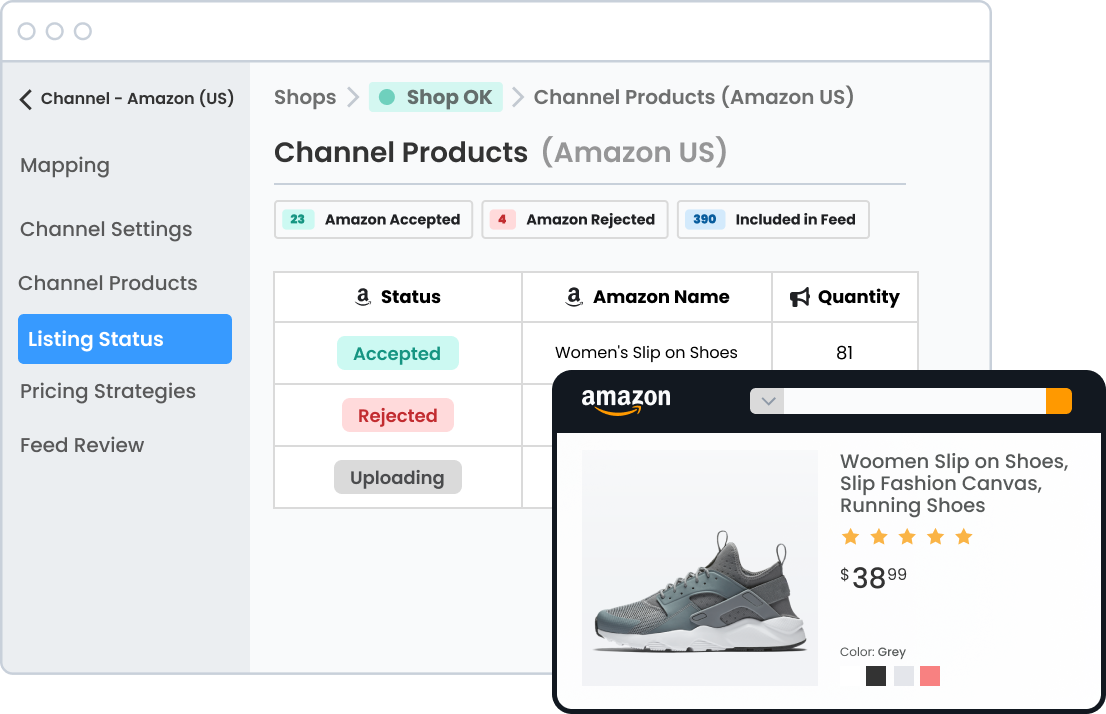Click the Amazon logo on the product page

pyautogui.click(x=625, y=399)
